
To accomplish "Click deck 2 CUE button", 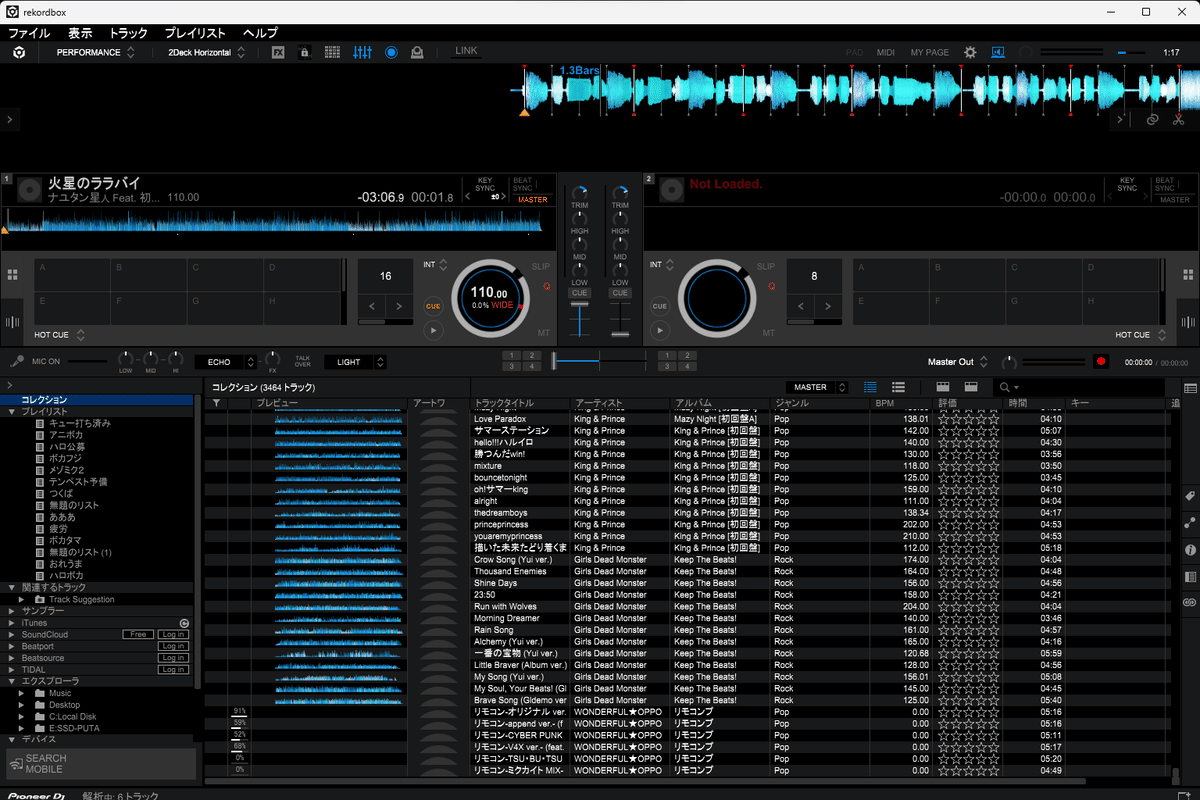I will pos(659,306).
